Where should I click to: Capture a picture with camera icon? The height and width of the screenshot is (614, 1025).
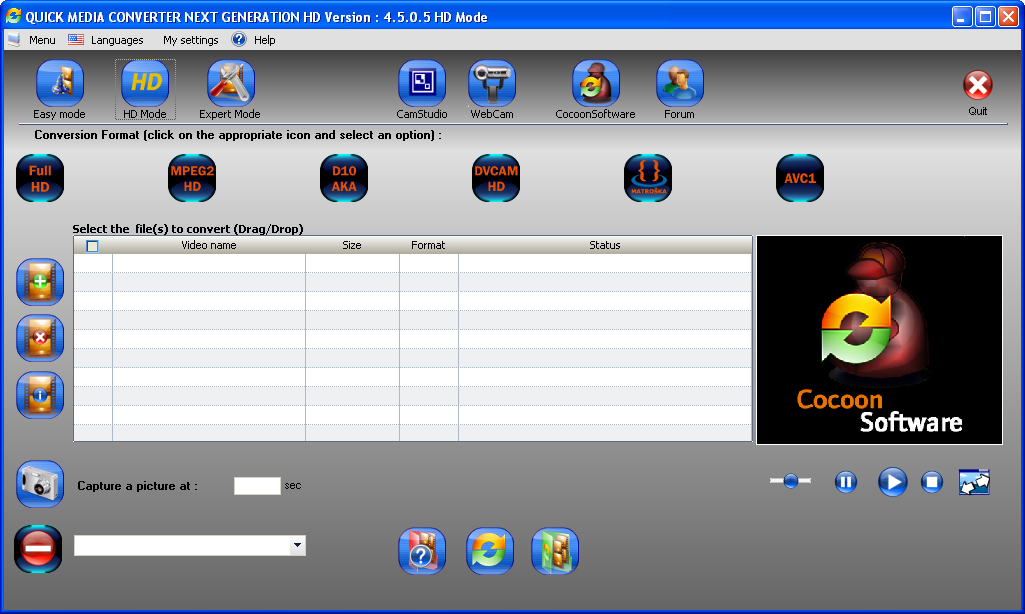coord(40,485)
